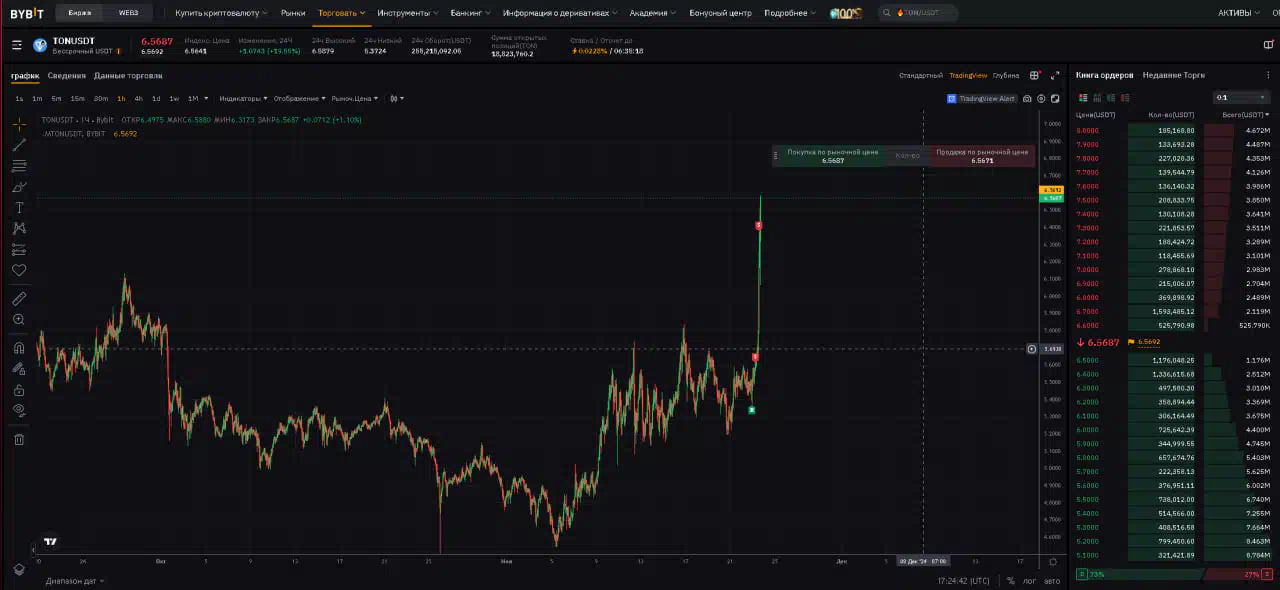Screen dimensions: 1280x590
Task: Select the ruler measure tool
Action: pos(19,299)
